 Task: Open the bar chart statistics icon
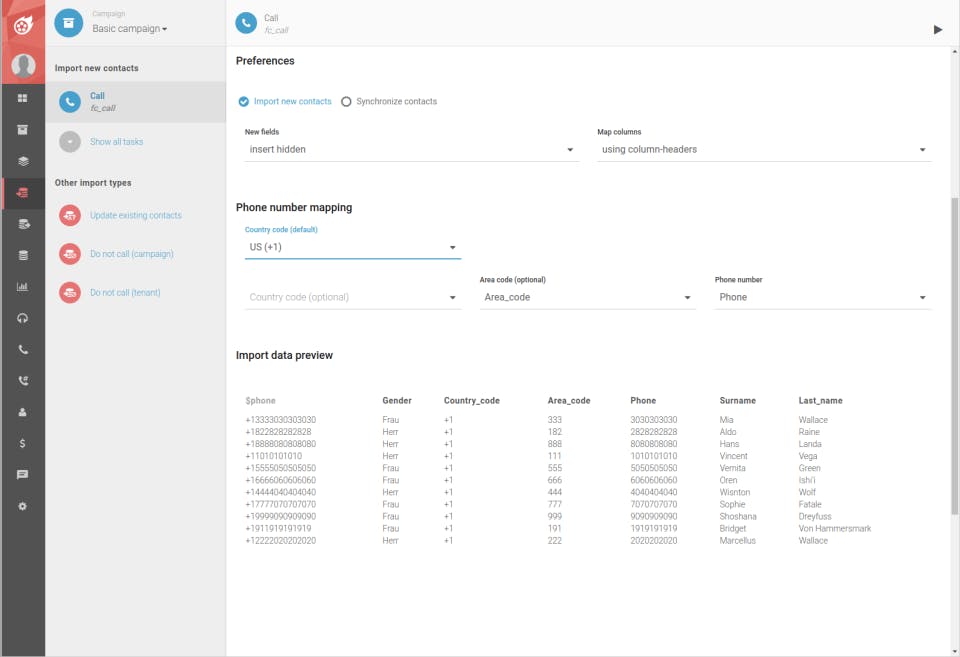[22, 287]
